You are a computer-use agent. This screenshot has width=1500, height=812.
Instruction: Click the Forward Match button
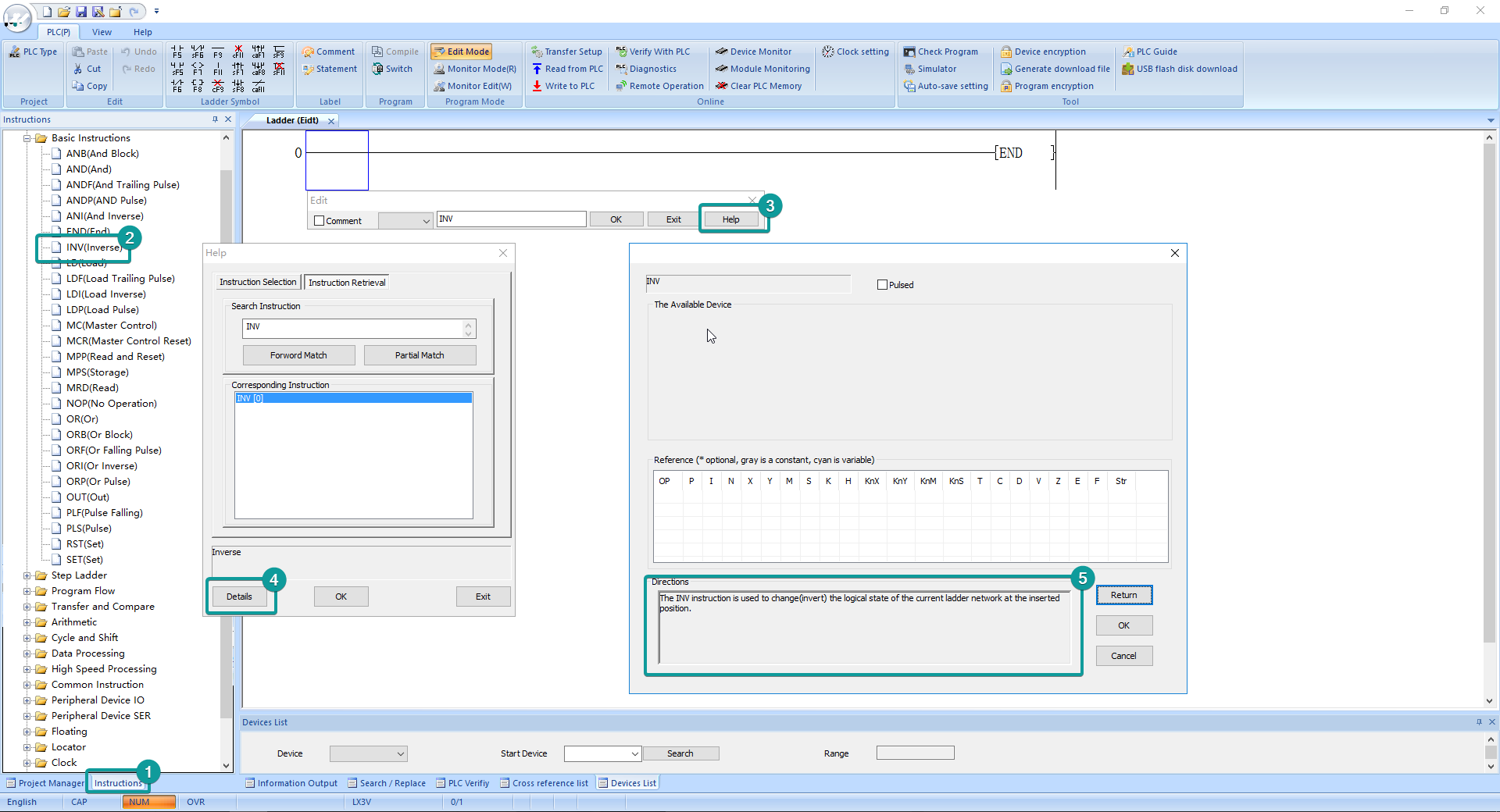tap(298, 354)
